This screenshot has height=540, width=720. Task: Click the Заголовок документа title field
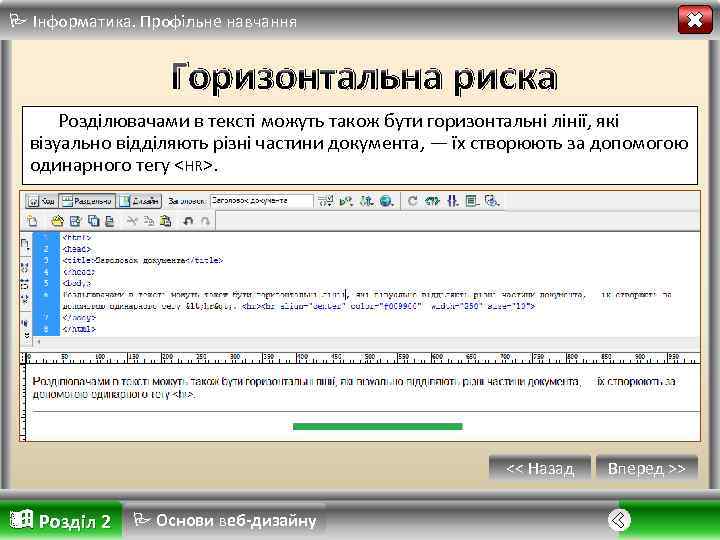(x=261, y=201)
